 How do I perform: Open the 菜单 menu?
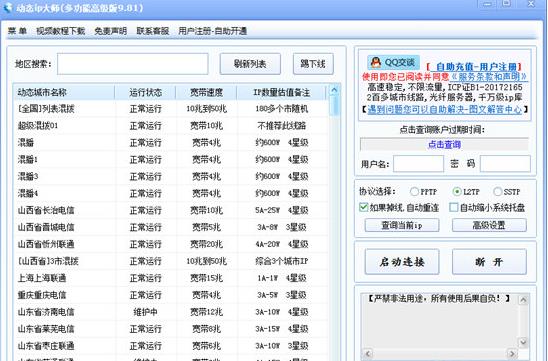[x=17, y=31]
